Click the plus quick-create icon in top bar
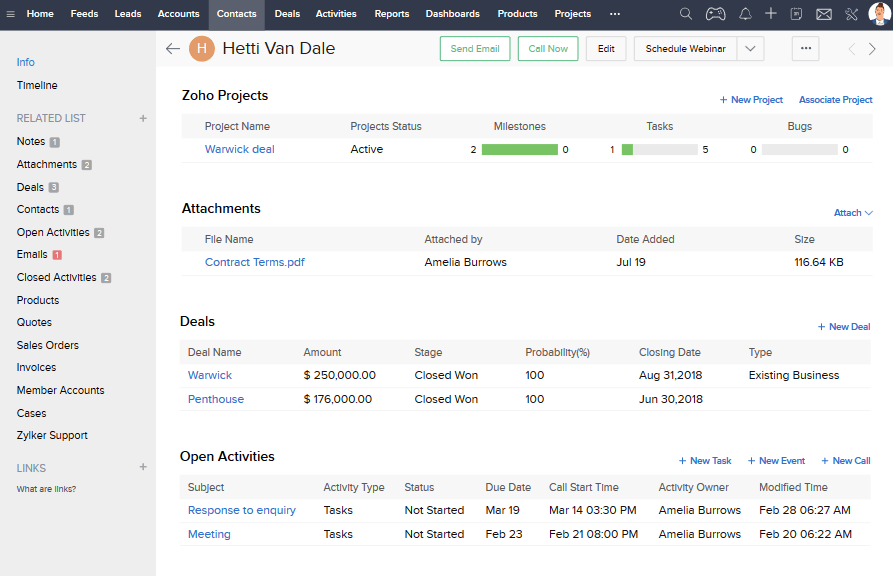This screenshot has height=576, width=893. [x=771, y=14]
